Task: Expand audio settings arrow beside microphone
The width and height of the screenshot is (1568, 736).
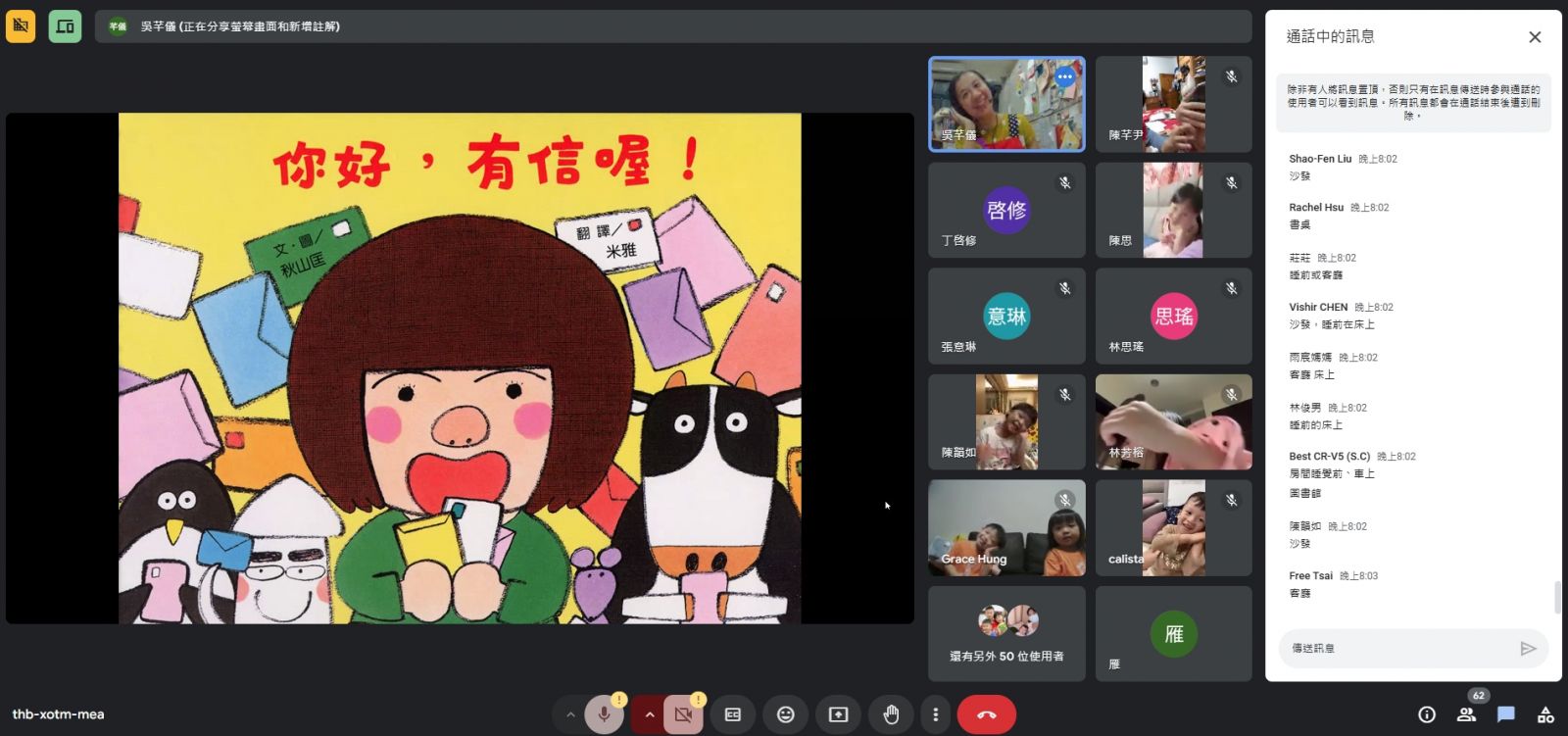Action: [x=569, y=715]
